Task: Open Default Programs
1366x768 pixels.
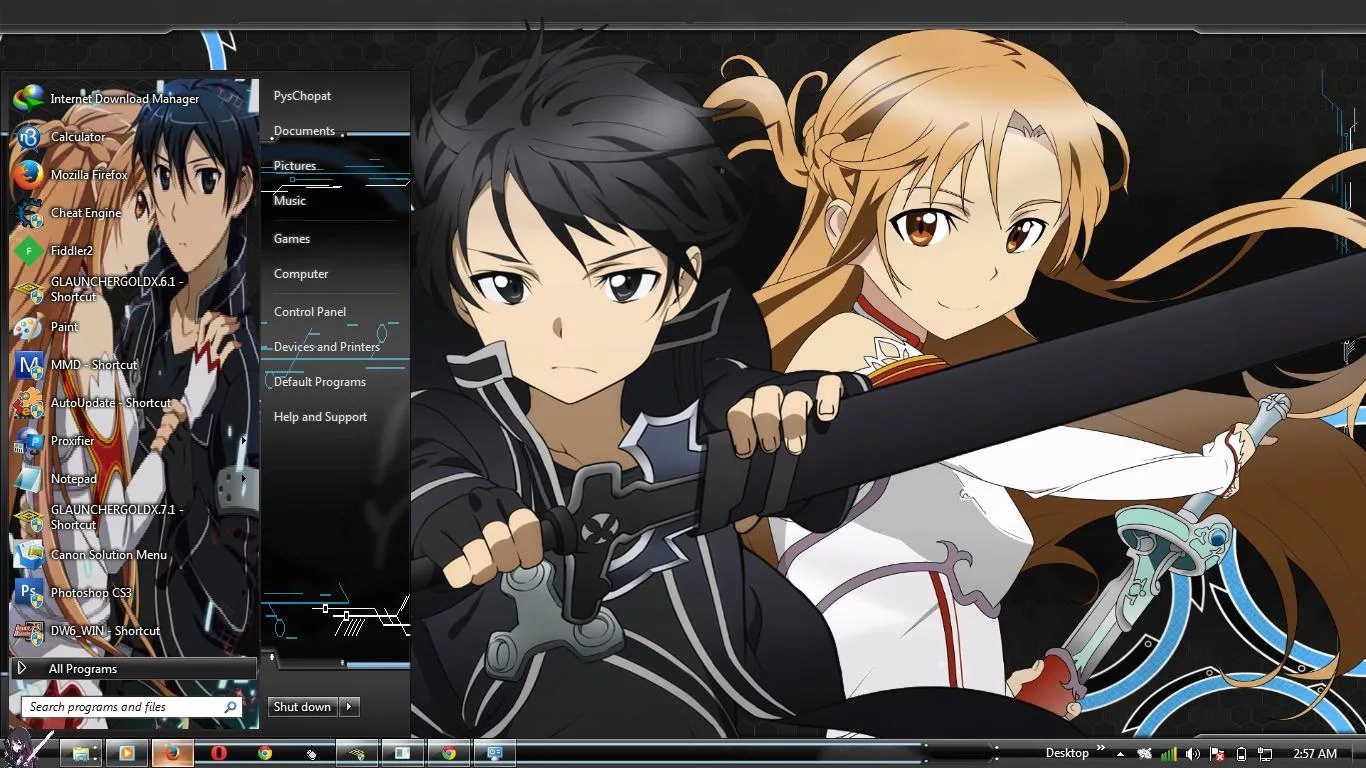Action: click(320, 382)
